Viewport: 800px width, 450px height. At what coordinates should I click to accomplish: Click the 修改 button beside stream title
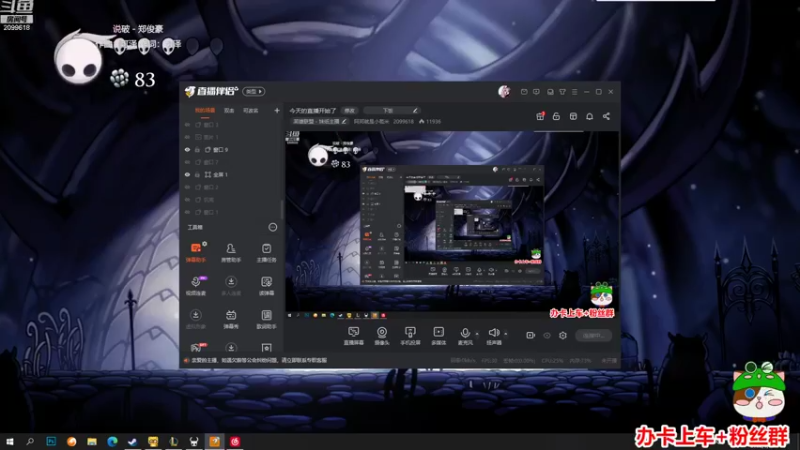pyautogui.click(x=349, y=110)
